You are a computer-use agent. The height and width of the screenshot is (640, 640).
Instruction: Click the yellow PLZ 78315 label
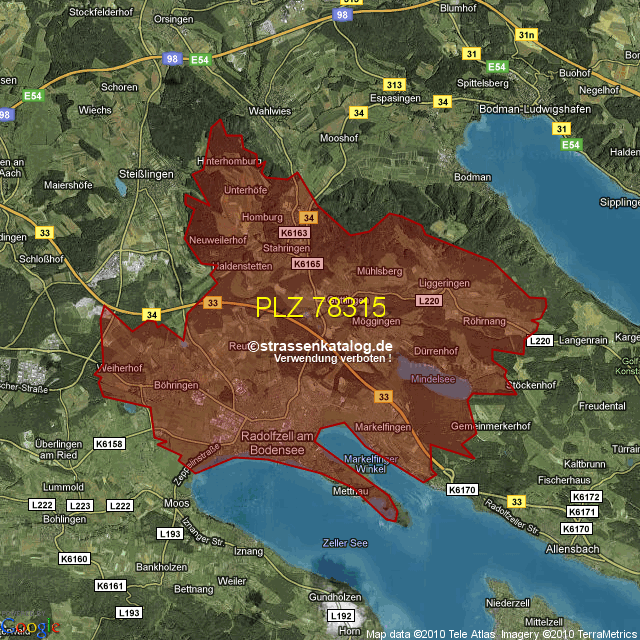[x=320, y=307]
